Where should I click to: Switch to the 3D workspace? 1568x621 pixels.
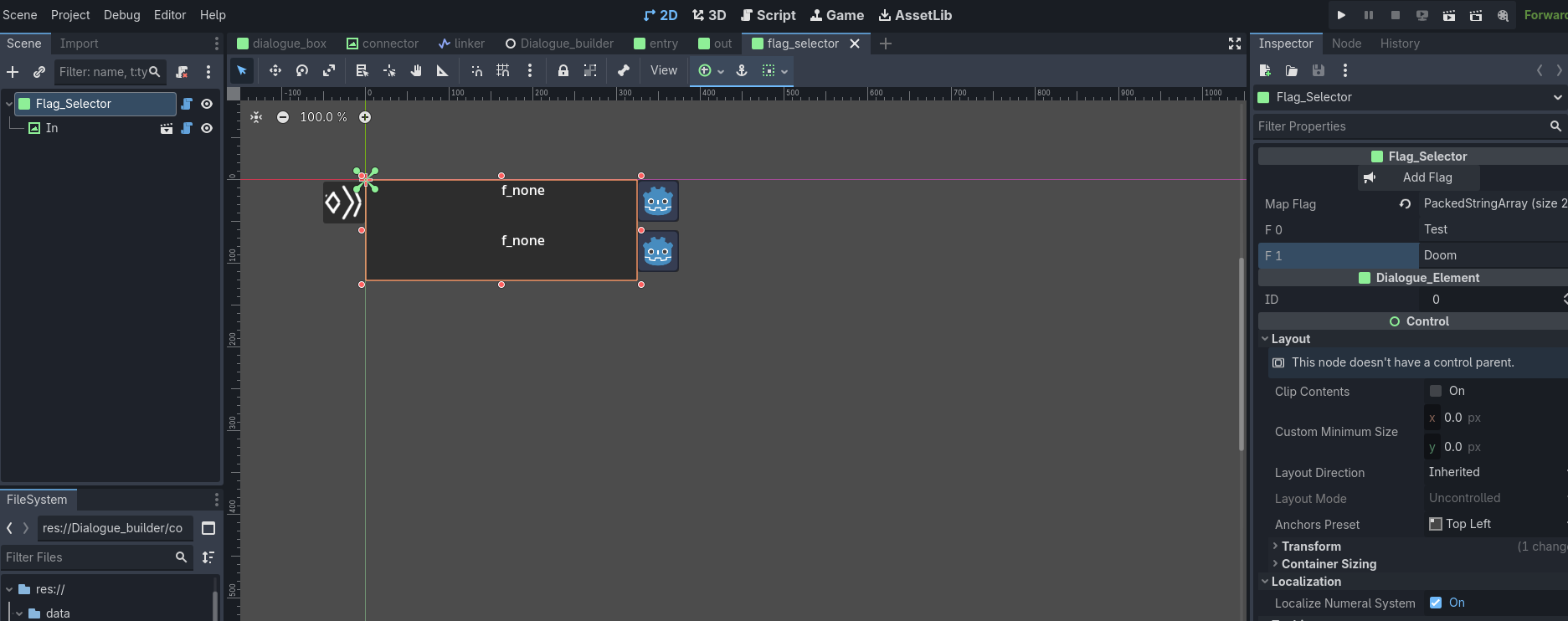tap(709, 15)
